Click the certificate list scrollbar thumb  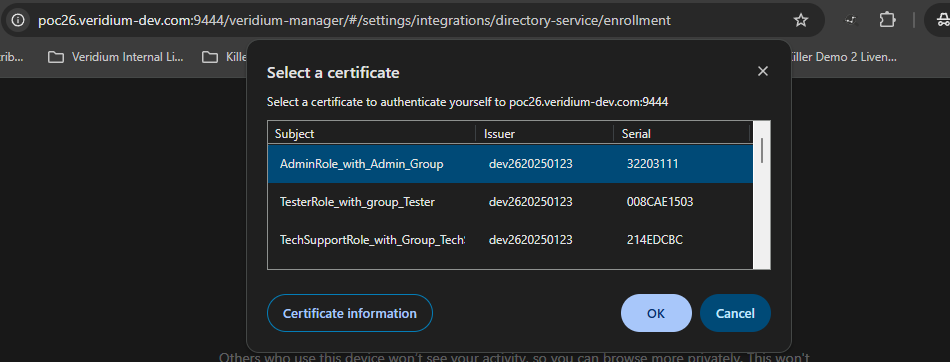762,150
